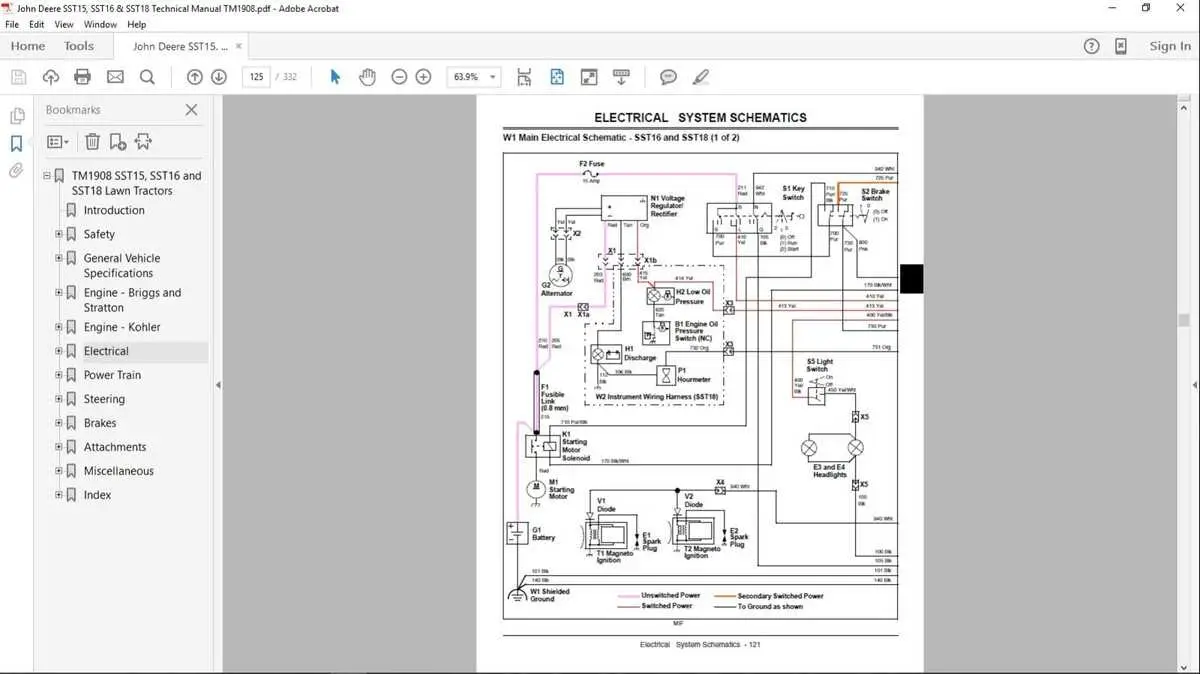This screenshot has height=674, width=1200.
Task: Open the View menu
Action: 63,24
